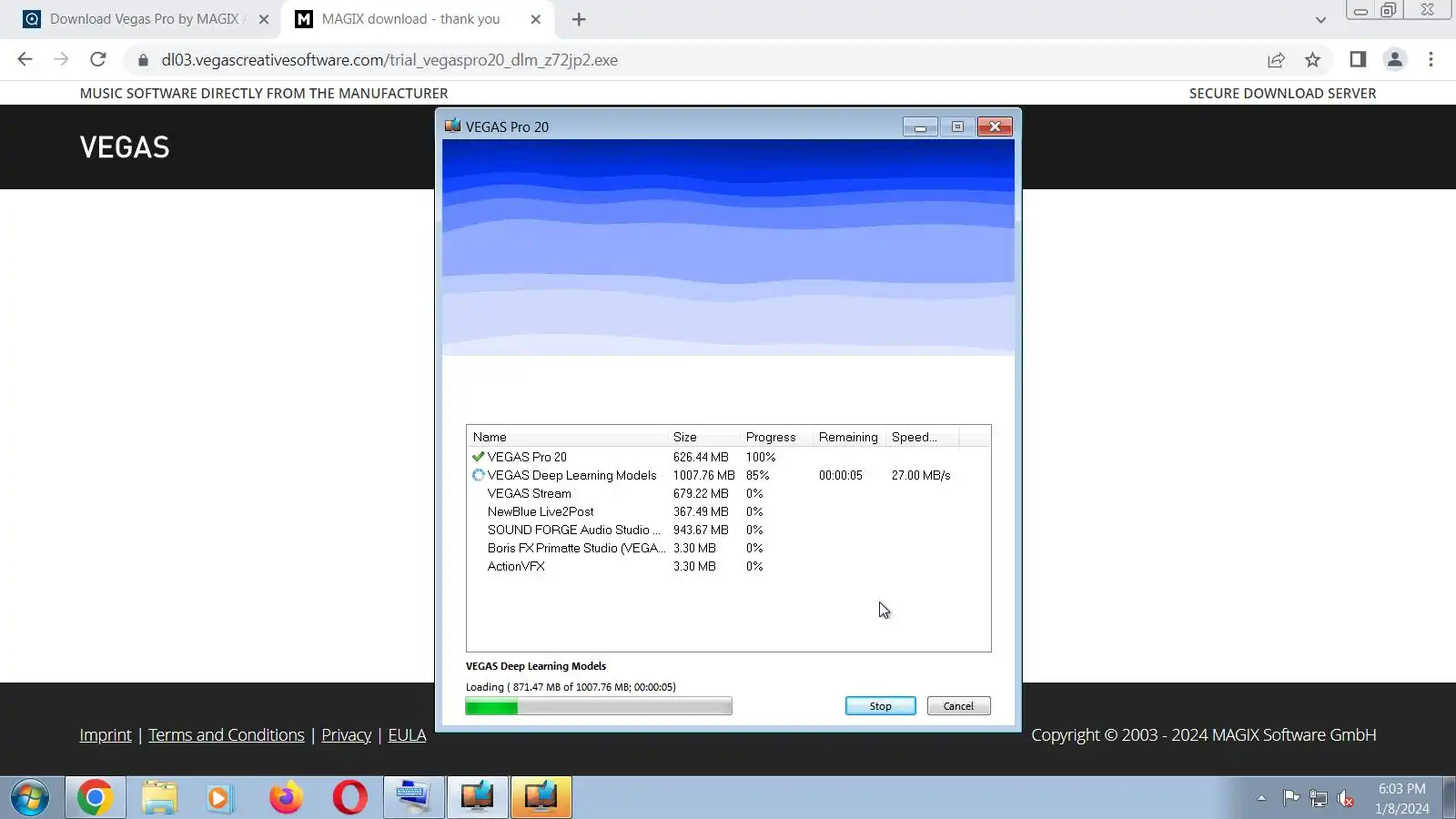Reload the current page
Viewport: 1456px width, 819px height.
(97, 59)
